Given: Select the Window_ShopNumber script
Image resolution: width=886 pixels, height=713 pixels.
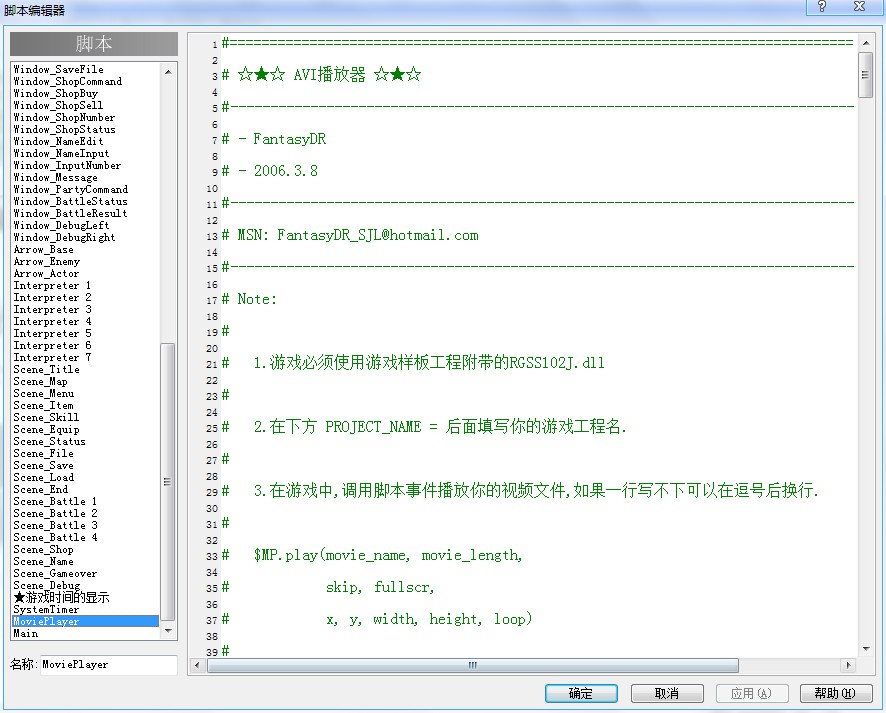Looking at the screenshot, I should 85,118.
